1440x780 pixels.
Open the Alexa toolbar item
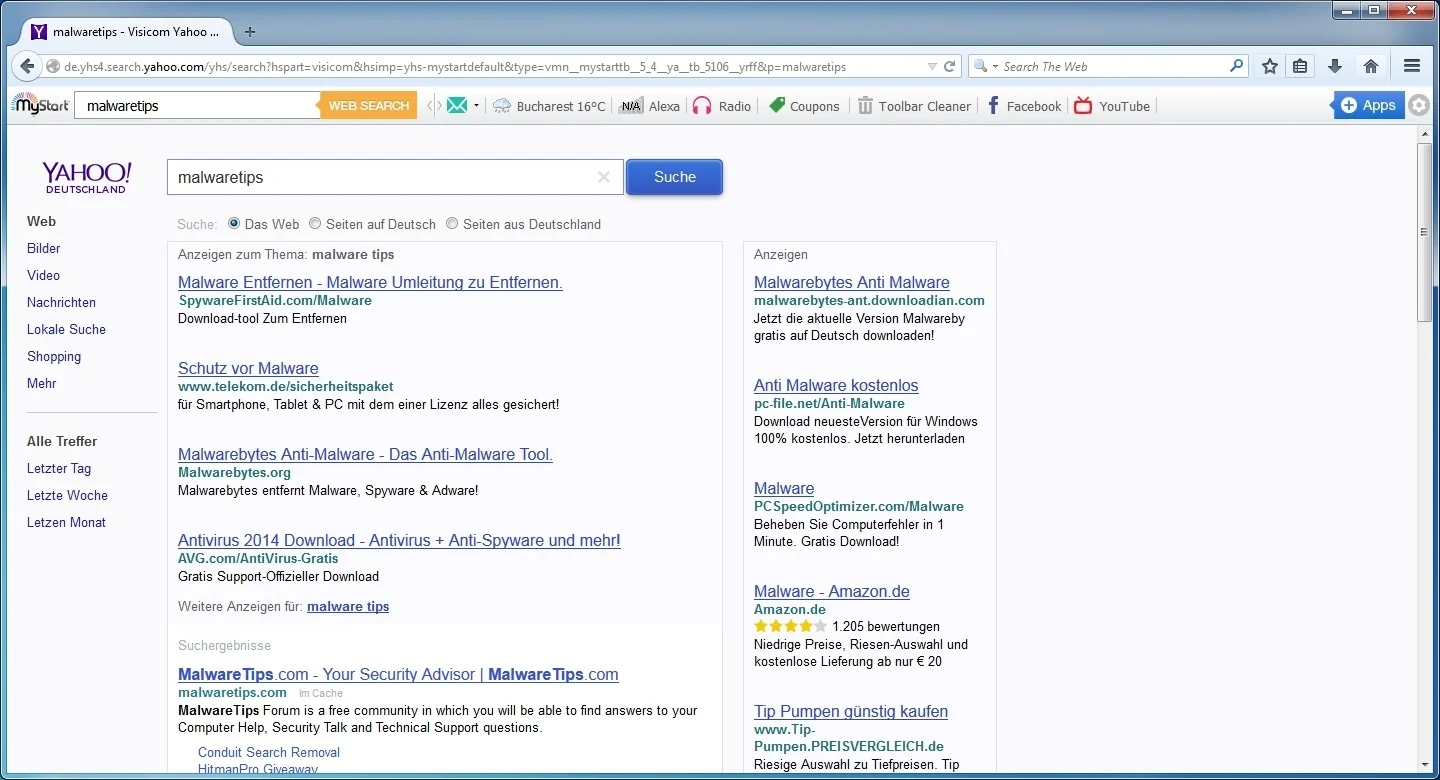(649, 106)
